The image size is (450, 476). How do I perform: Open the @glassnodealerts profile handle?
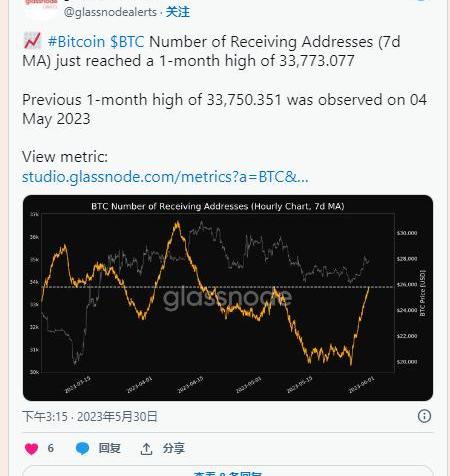coord(110,12)
